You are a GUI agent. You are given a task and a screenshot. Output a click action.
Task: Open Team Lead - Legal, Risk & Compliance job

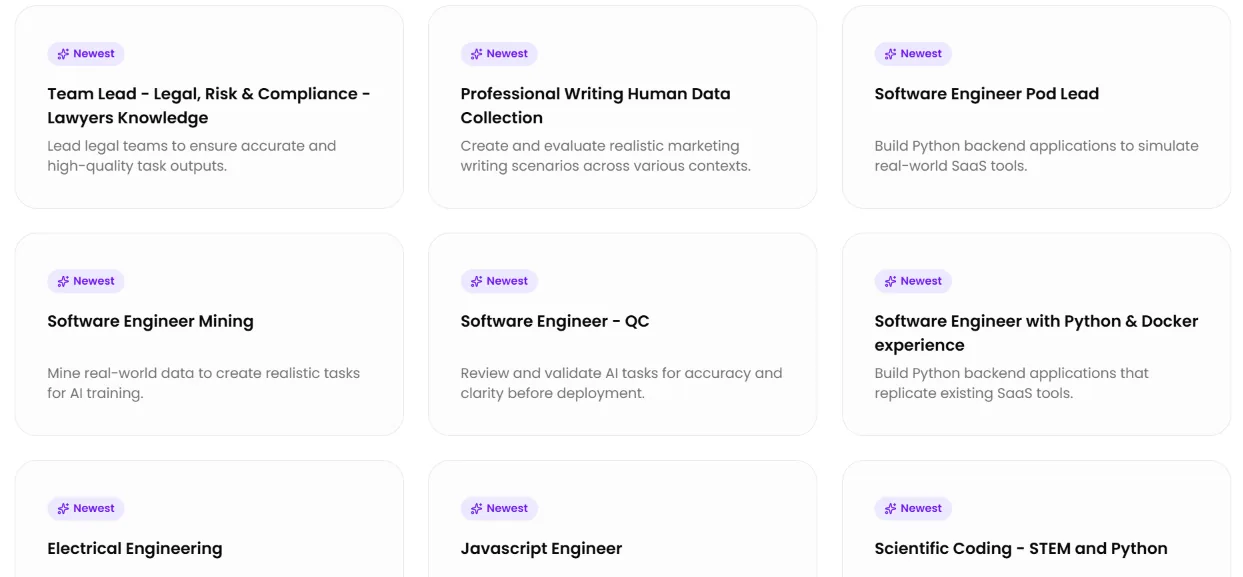[209, 105]
